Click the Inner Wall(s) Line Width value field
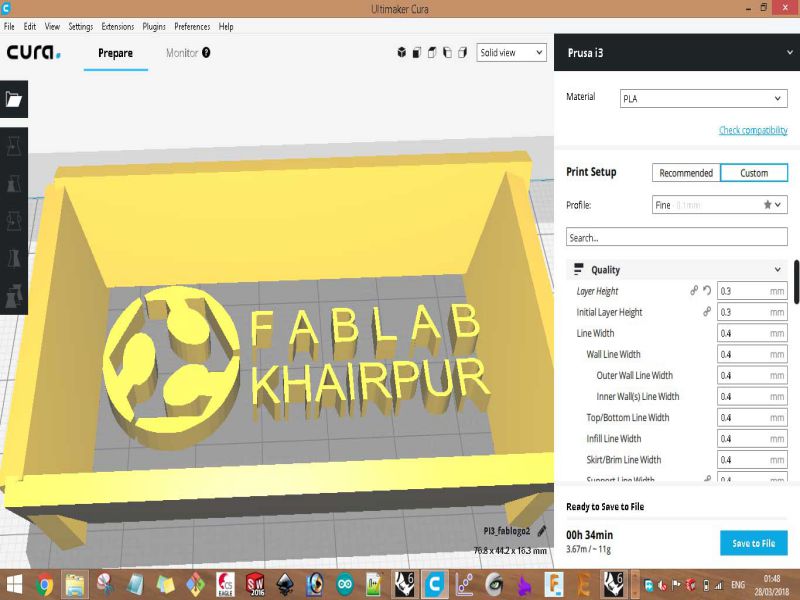Image resolution: width=800 pixels, height=600 pixels. click(752, 396)
